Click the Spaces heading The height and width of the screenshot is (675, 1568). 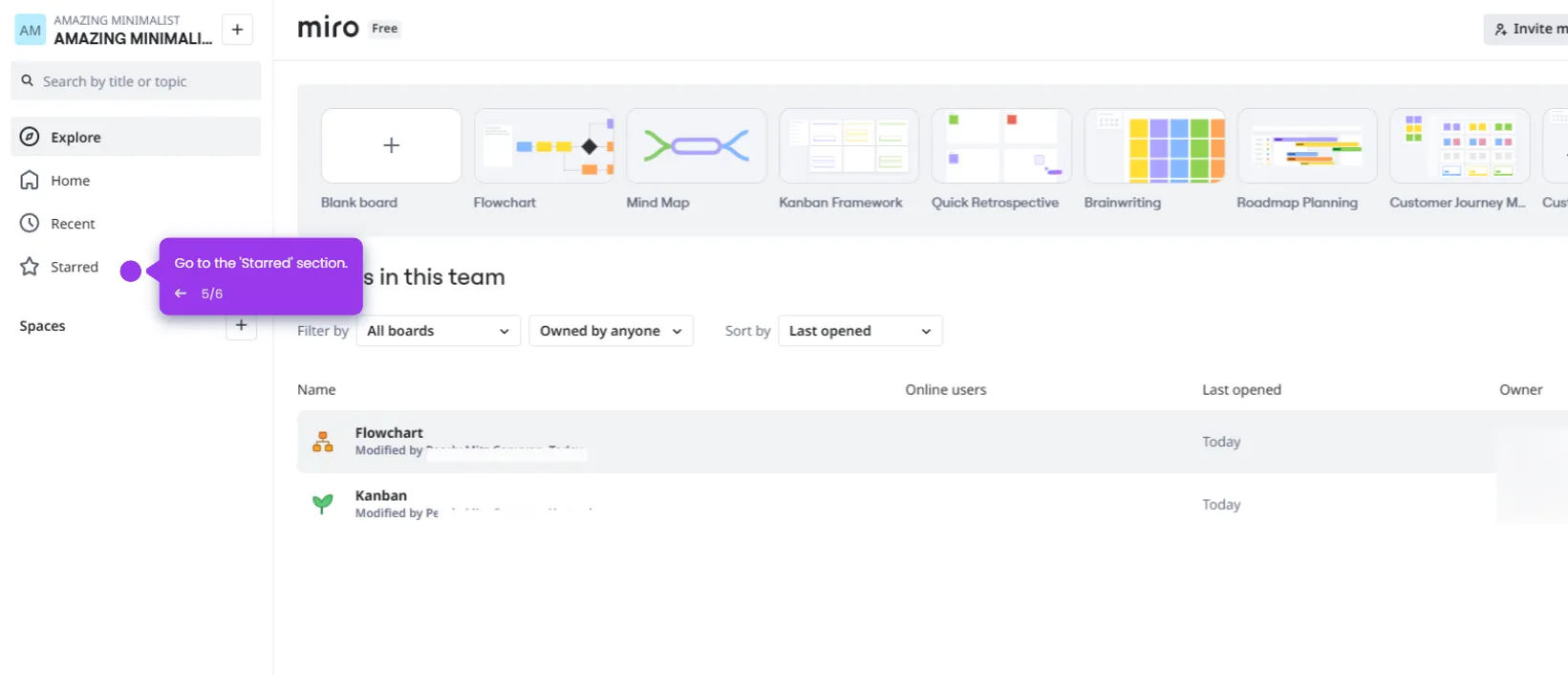pyautogui.click(x=42, y=326)
